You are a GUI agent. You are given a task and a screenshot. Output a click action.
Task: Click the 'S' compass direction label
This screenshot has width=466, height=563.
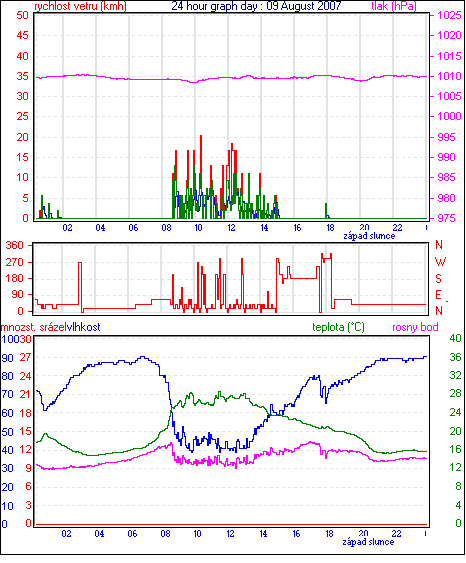pyautogui.click(x=438, y=279)
